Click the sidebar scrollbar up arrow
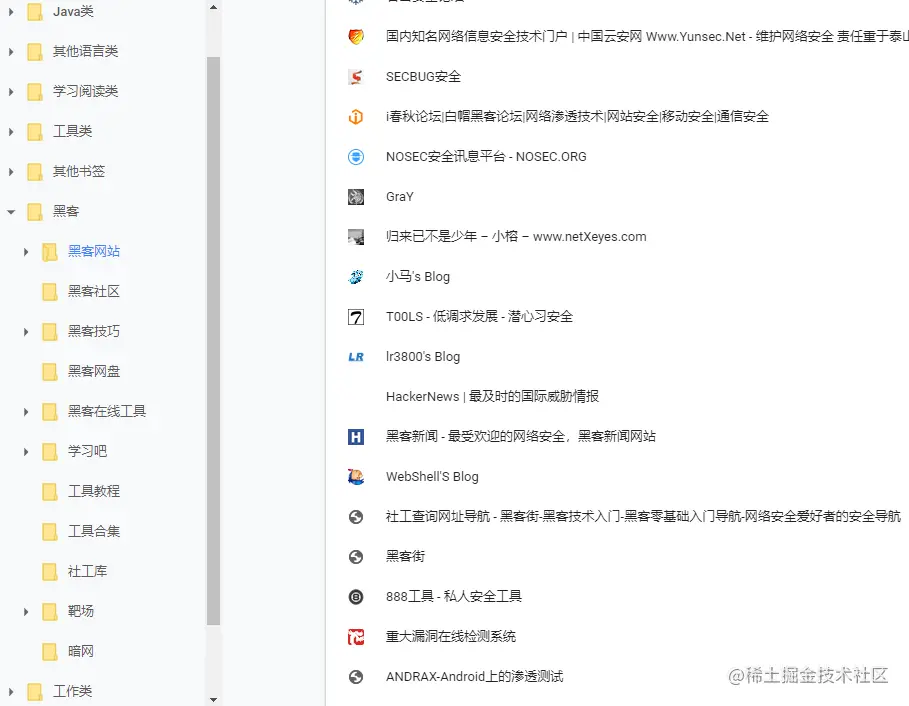Image resolution: width=909 pixels, height=706 pixels. (213, 8)
